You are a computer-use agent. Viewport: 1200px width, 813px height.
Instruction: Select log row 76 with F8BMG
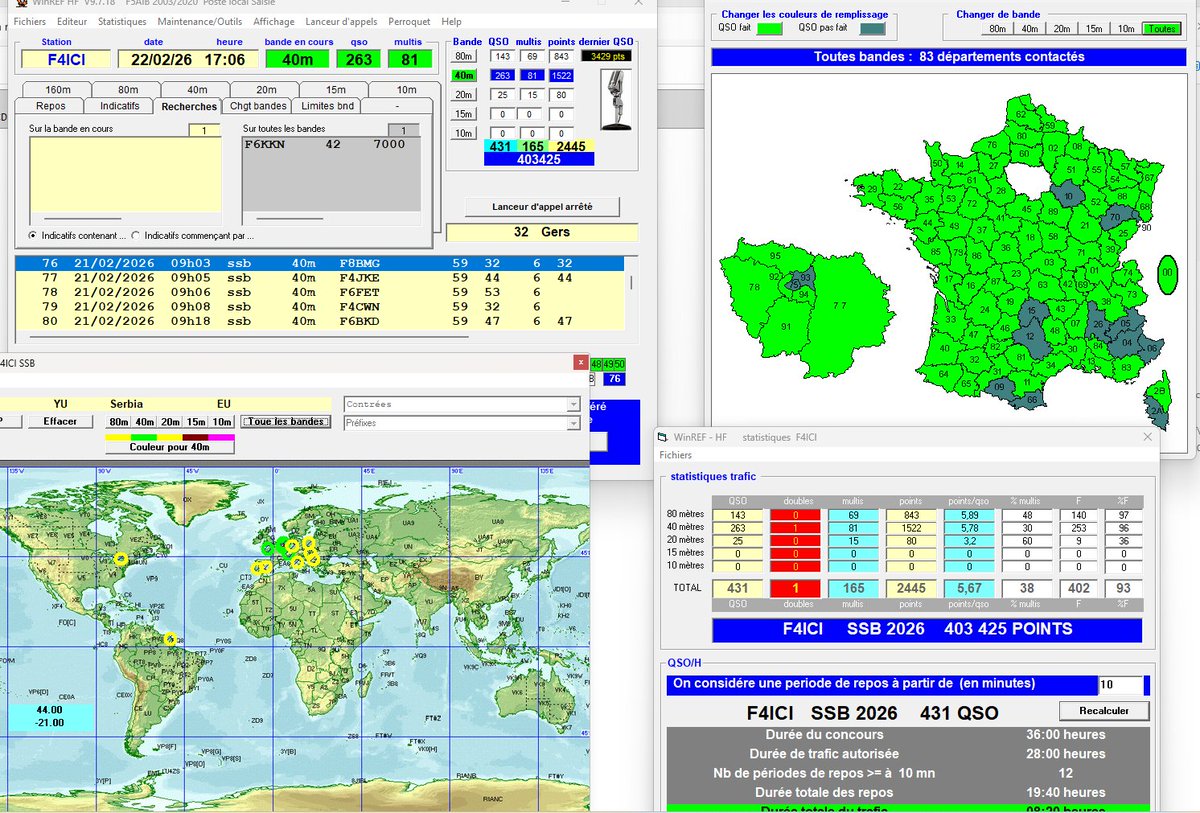point(320,263)
